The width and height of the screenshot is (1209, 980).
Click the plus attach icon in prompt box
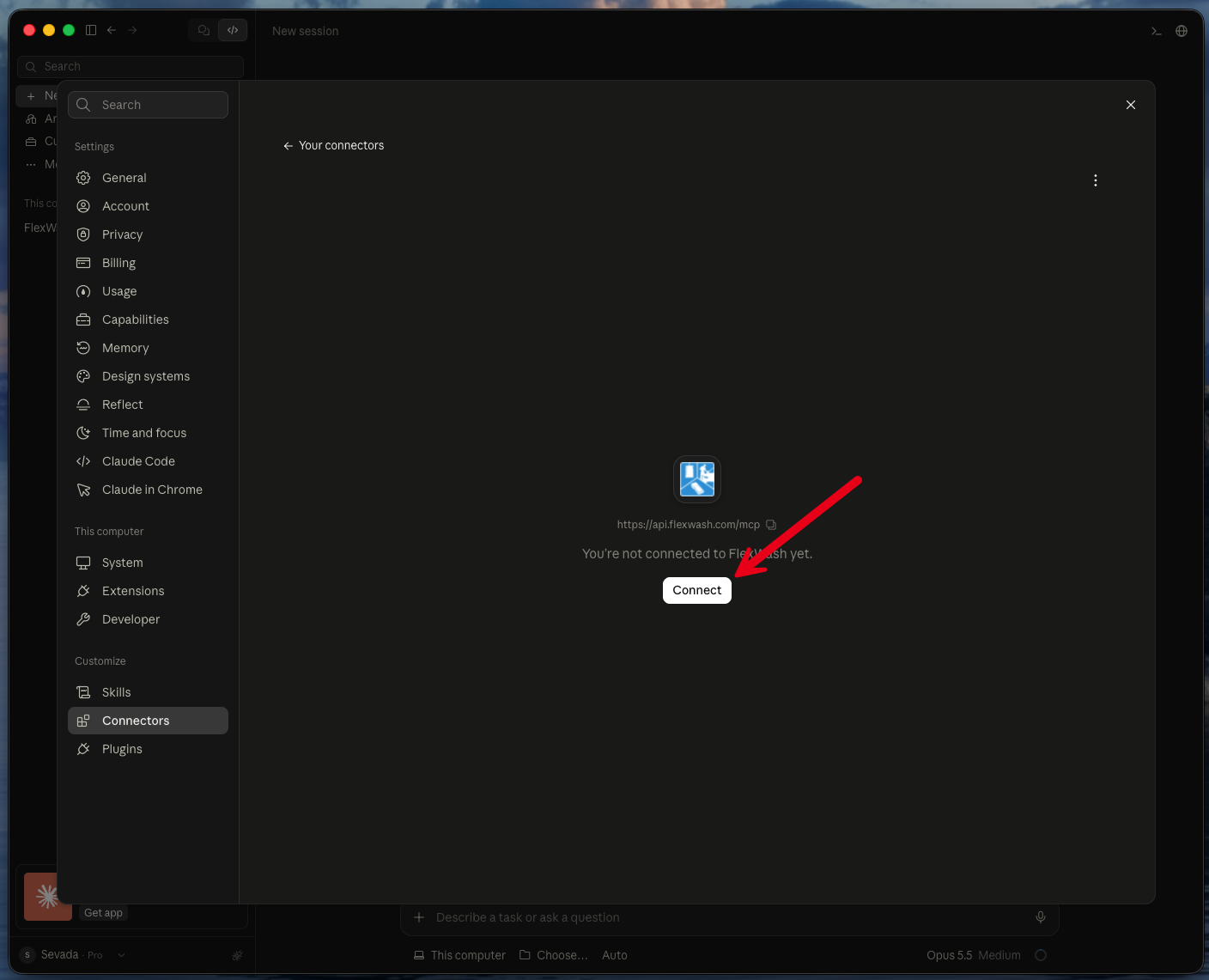pyautogui.click(x=419, y=917)
